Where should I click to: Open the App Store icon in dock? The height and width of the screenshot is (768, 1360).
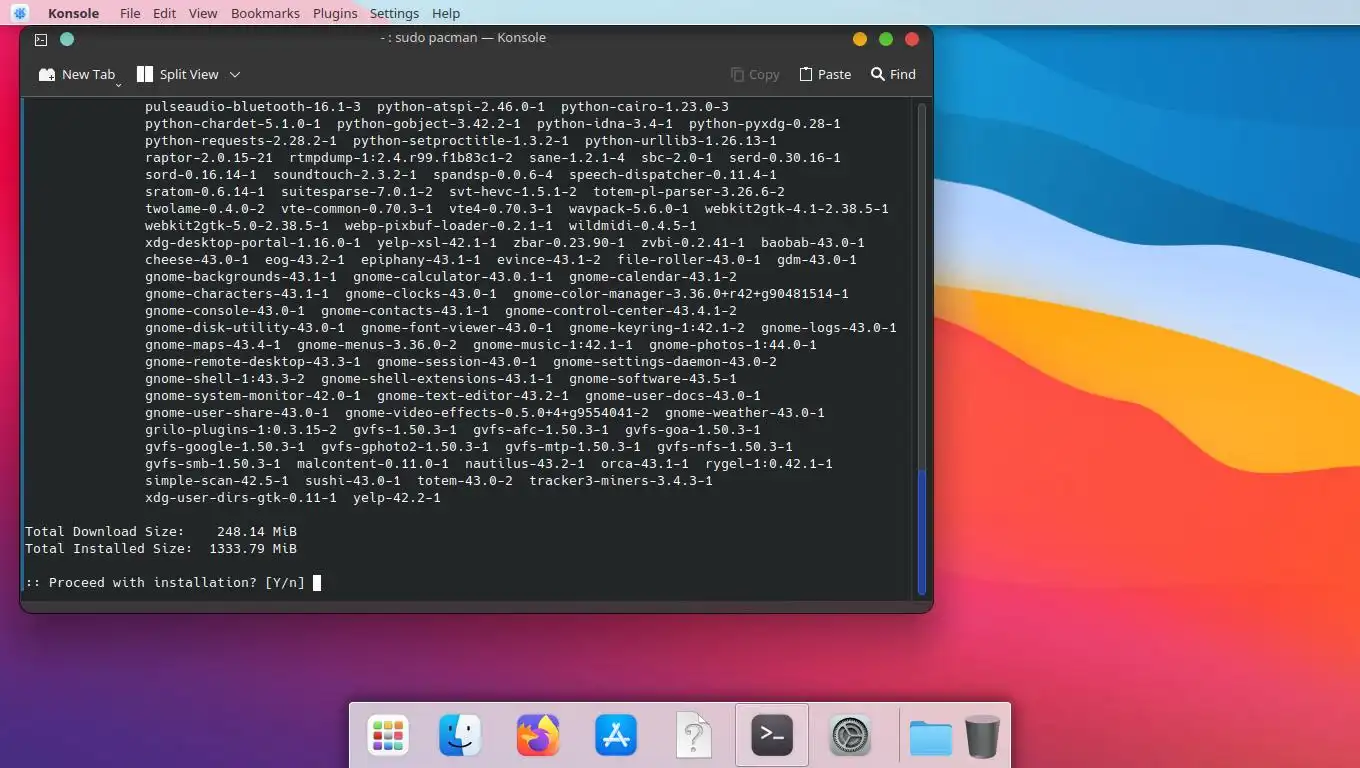pos(616,736)
